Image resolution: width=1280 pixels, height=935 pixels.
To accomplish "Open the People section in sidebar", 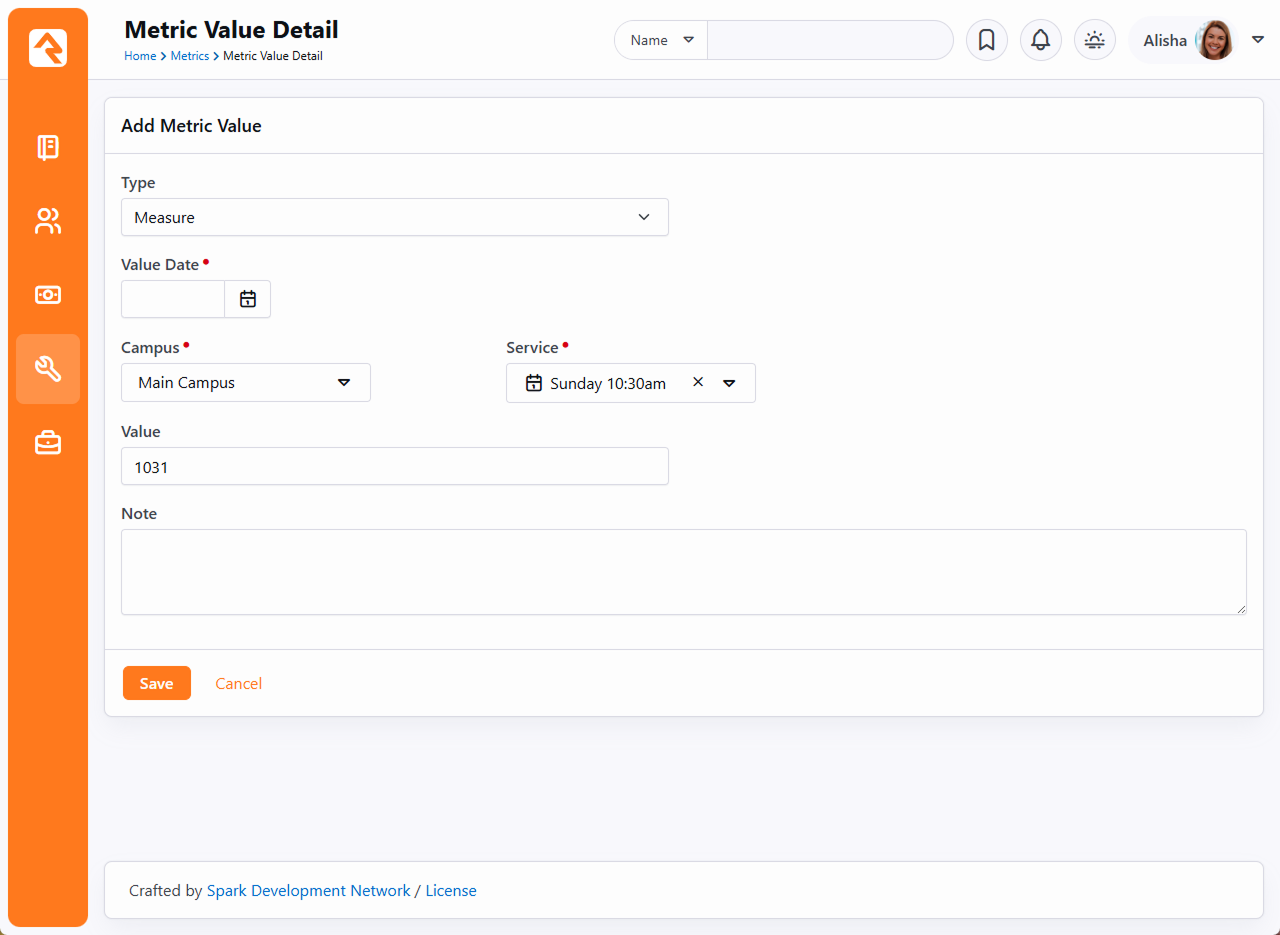I will pos(48,221).
